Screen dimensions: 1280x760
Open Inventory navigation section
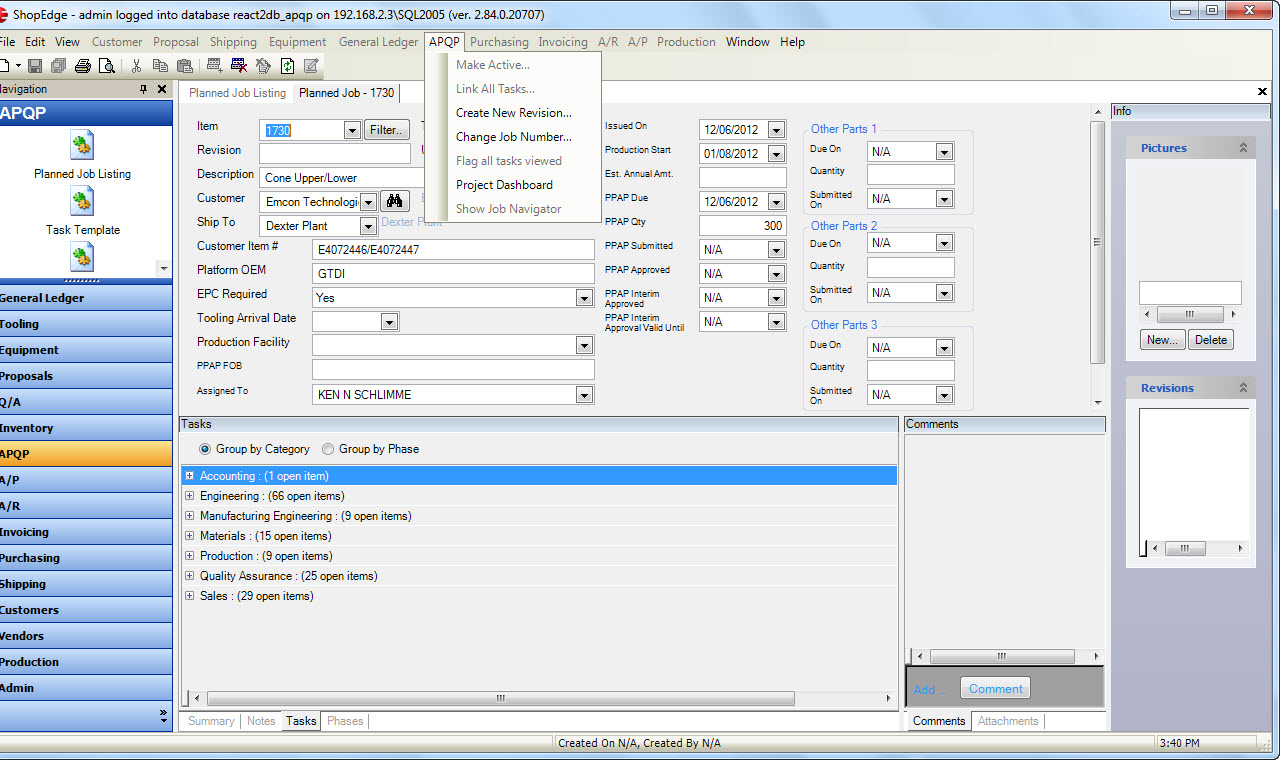(x=86, y=428)
